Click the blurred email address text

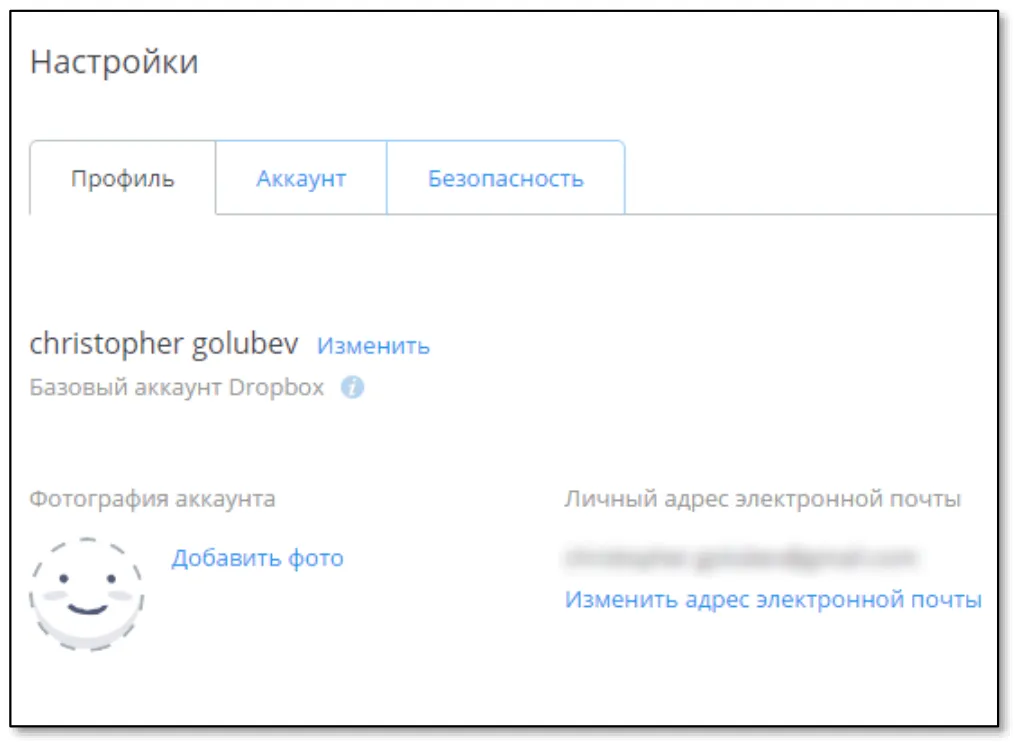pos(742,558)
